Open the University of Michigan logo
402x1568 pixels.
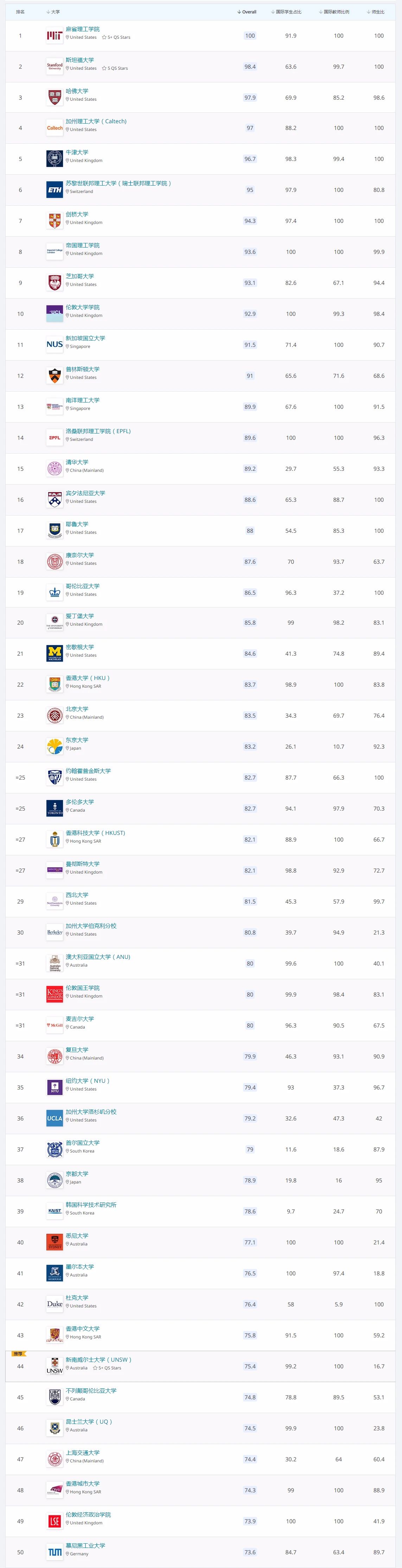(55, 654)
